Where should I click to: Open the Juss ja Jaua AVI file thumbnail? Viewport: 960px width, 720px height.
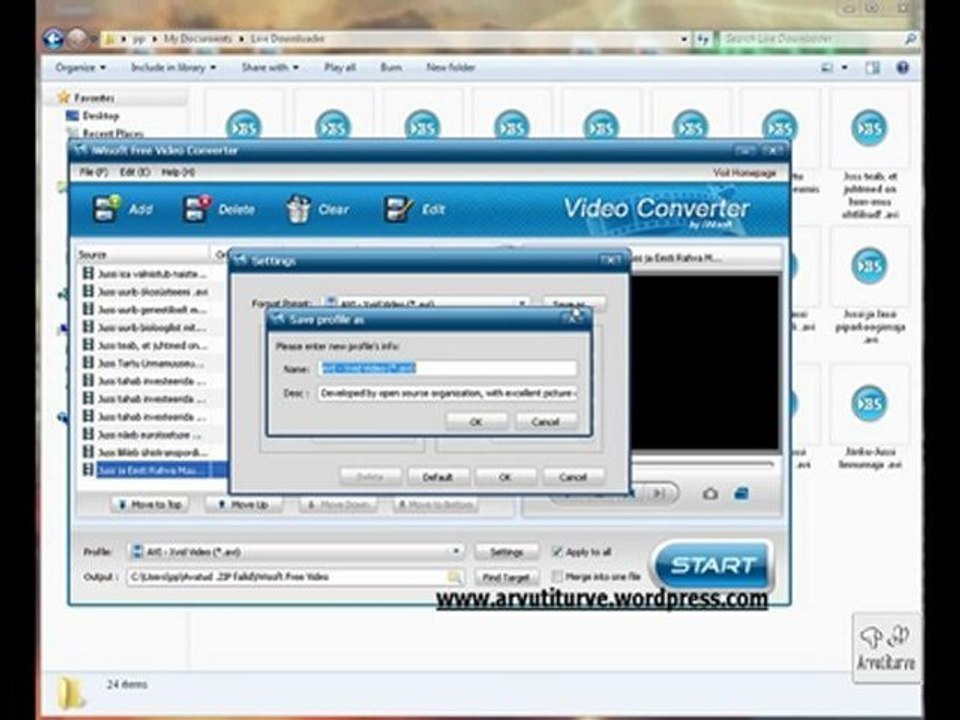pos(869,267)
